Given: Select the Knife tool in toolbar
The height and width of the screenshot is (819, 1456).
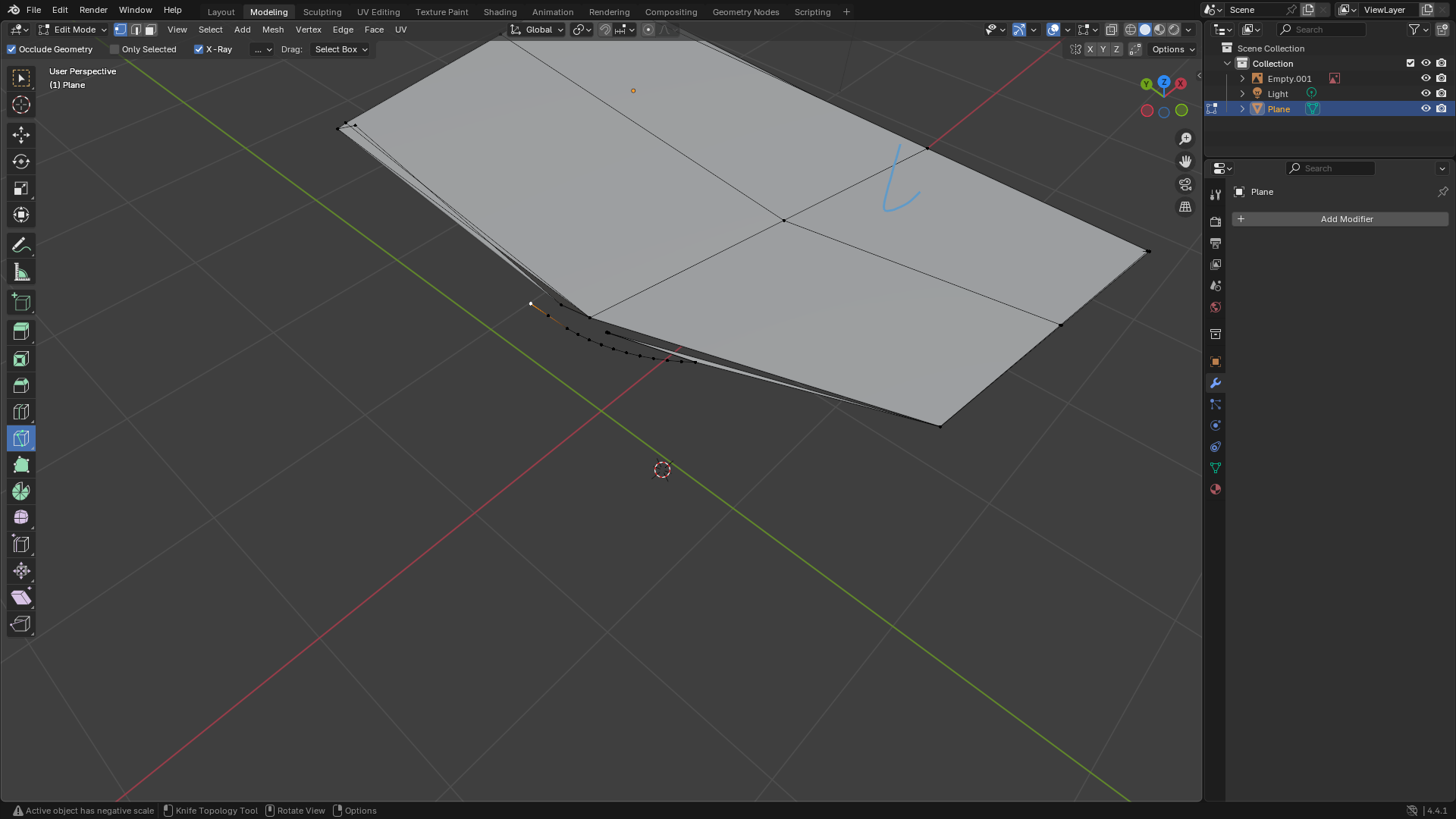Looking at the screenshot, I should click(x=21, y=438).
